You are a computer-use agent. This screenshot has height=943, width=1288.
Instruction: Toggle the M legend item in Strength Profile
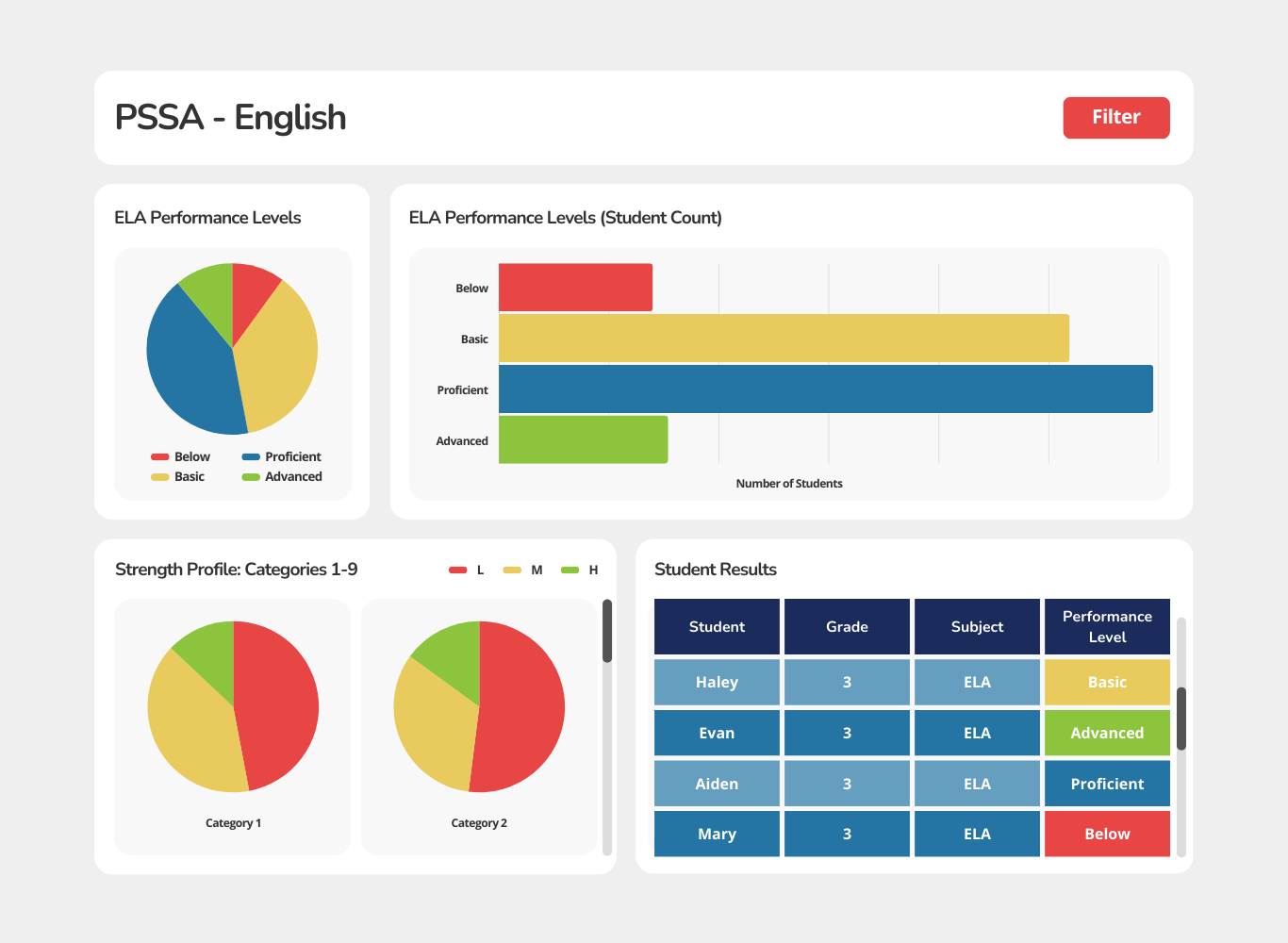pyautogui.click(x=522, y=571)
